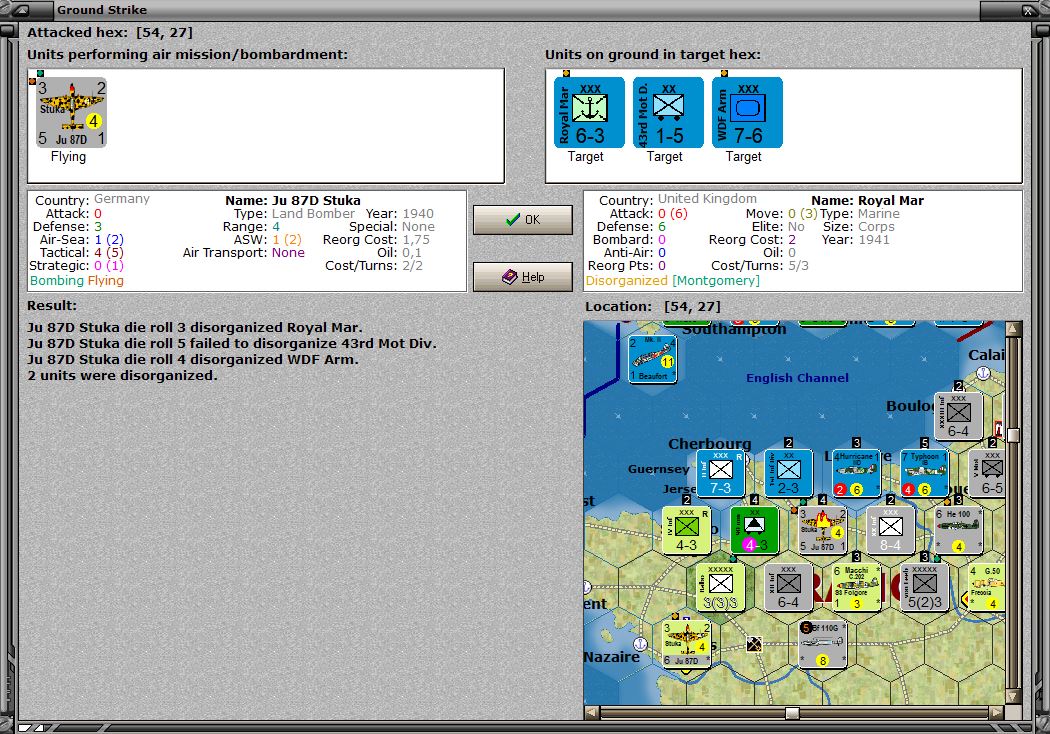Click the Tactical '4 (5)' value
Viewport: 1050px width, 734px height.
tap(108, 252)
